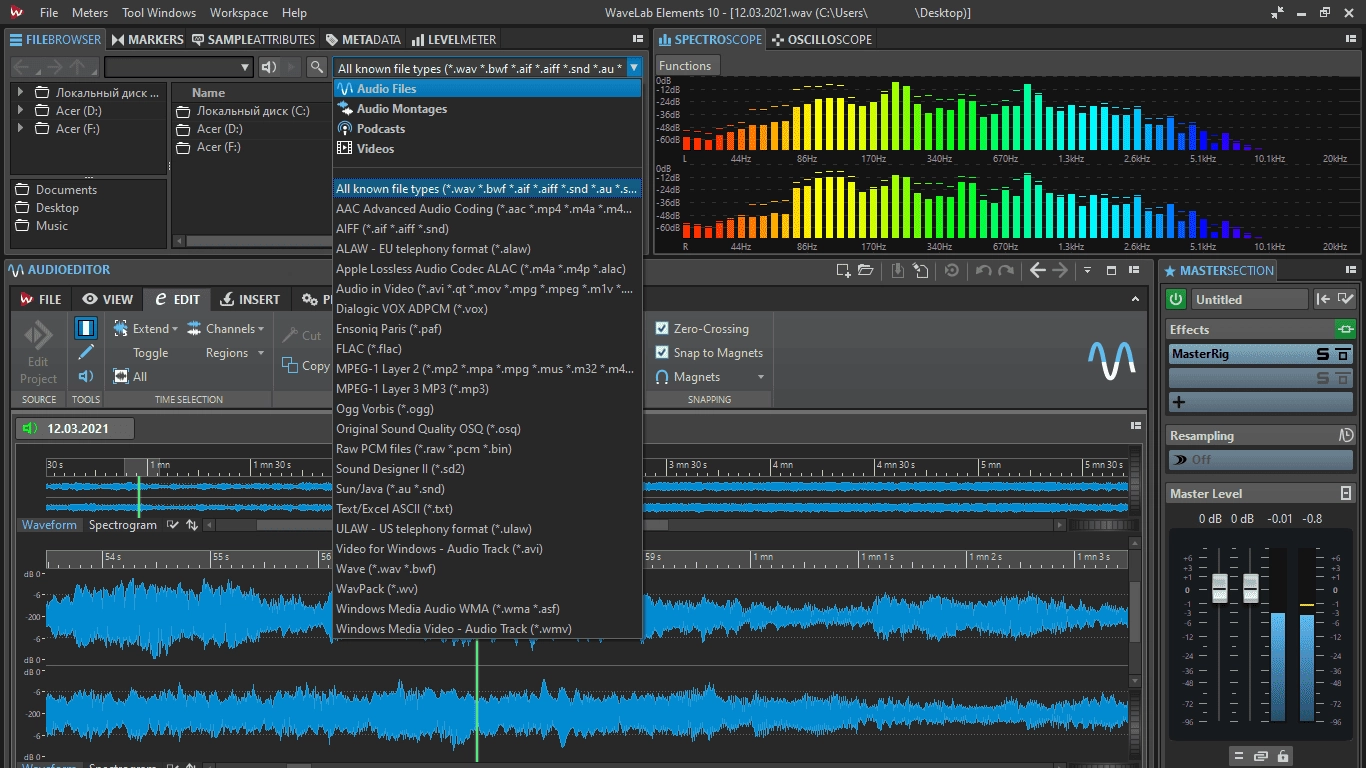
Task: Toggle the Master Level collapse box icon
Action: tap(1346, 493)
